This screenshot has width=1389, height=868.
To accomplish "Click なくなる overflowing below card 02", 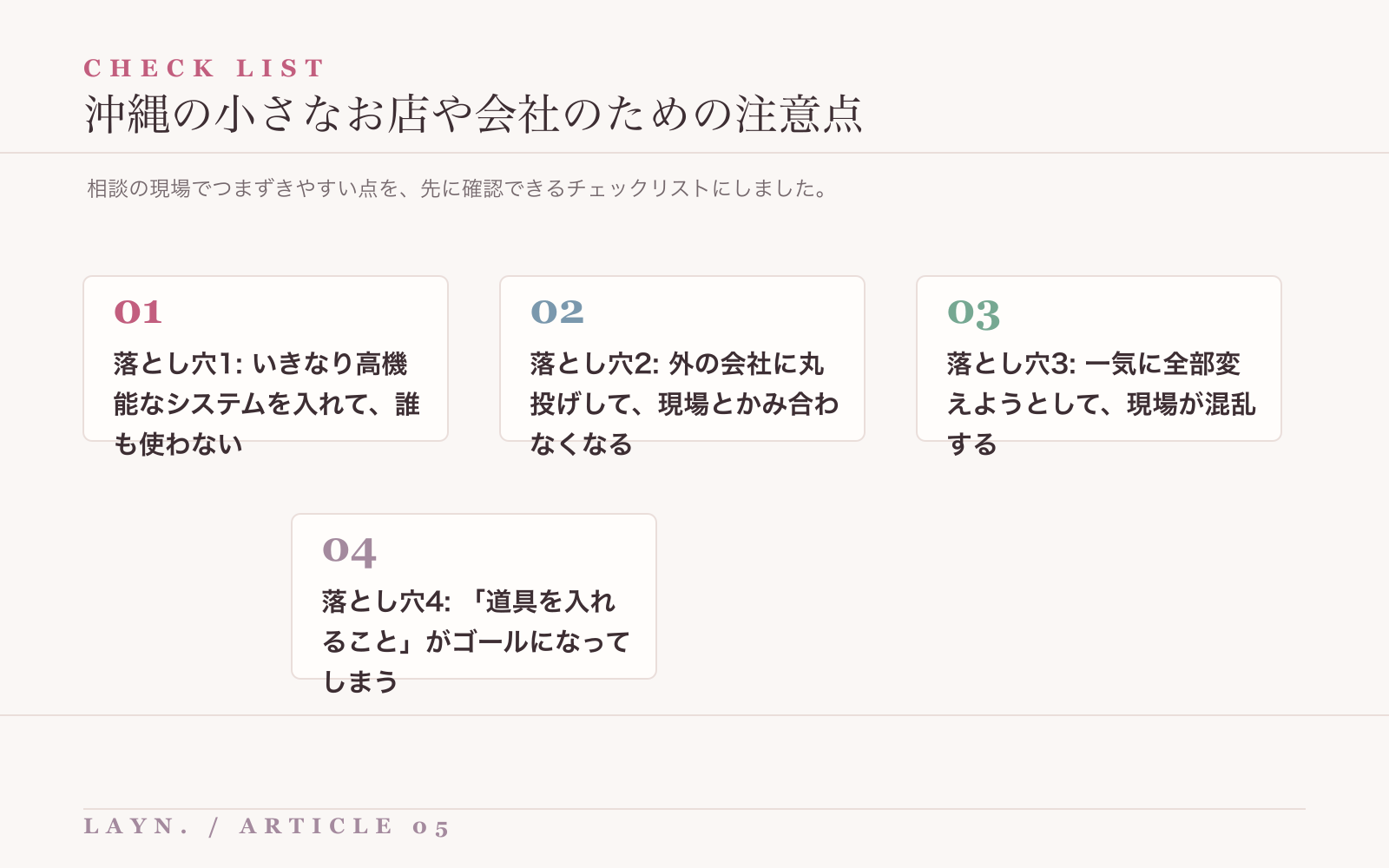I will point(582,444).
